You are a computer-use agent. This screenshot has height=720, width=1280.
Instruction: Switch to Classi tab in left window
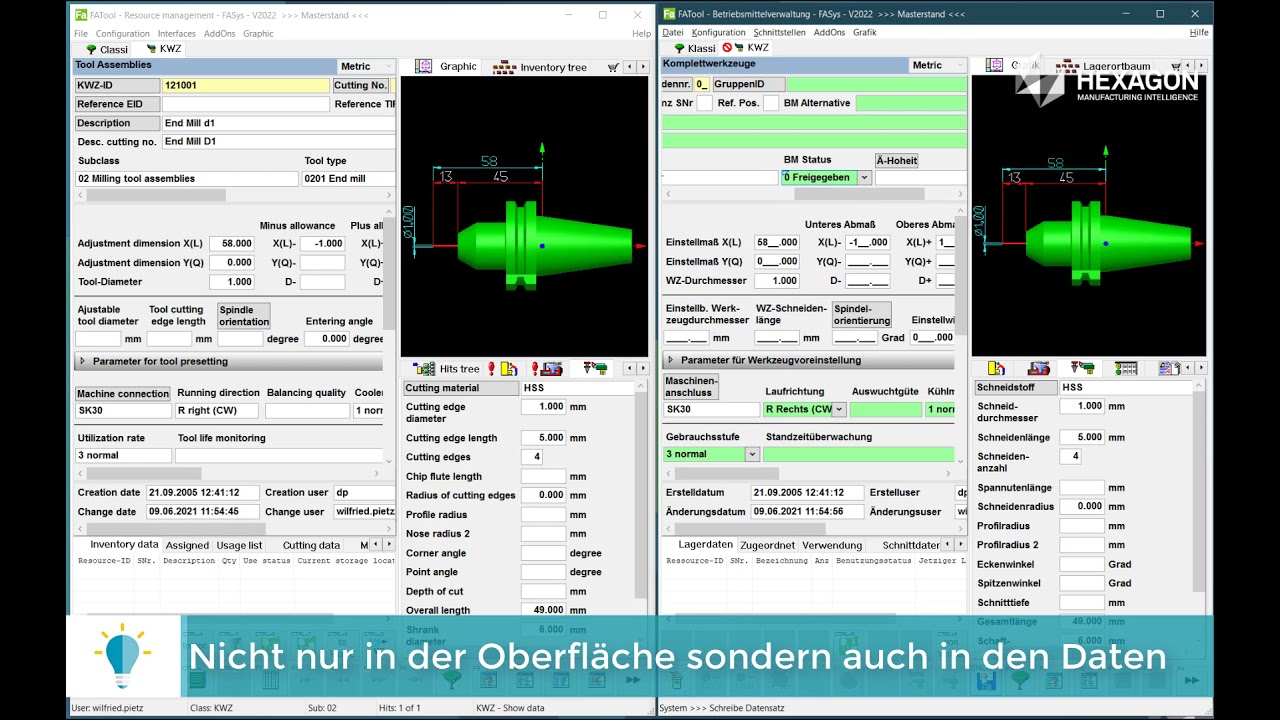coord(107,49)
